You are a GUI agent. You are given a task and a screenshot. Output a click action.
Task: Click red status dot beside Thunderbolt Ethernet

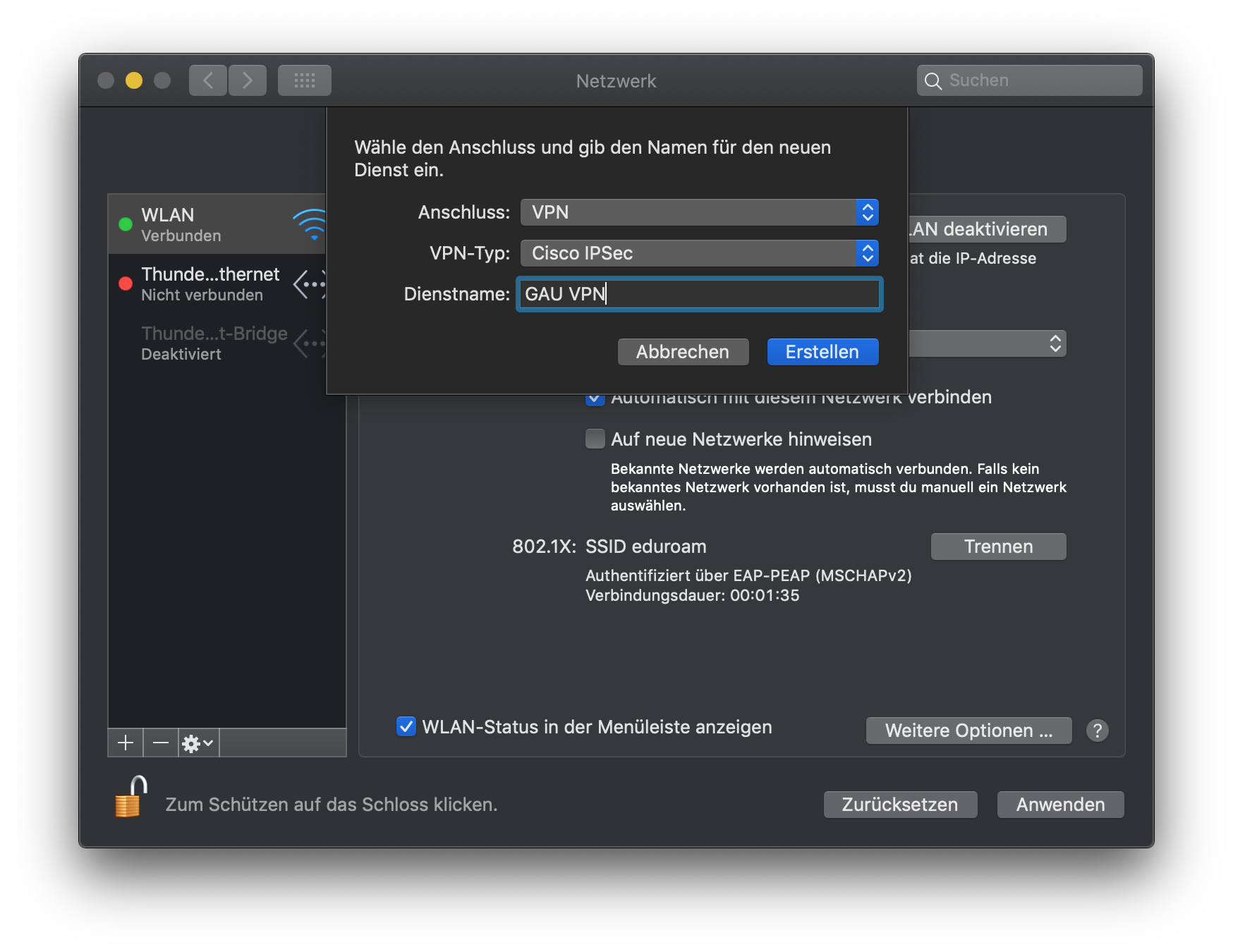[x=126, y=283]
